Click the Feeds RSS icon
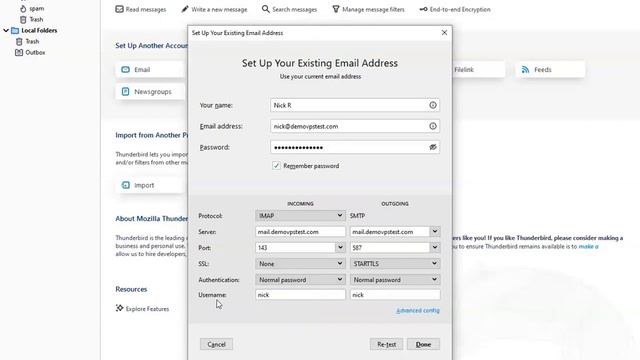640x360 pixels. click(525, 70)
